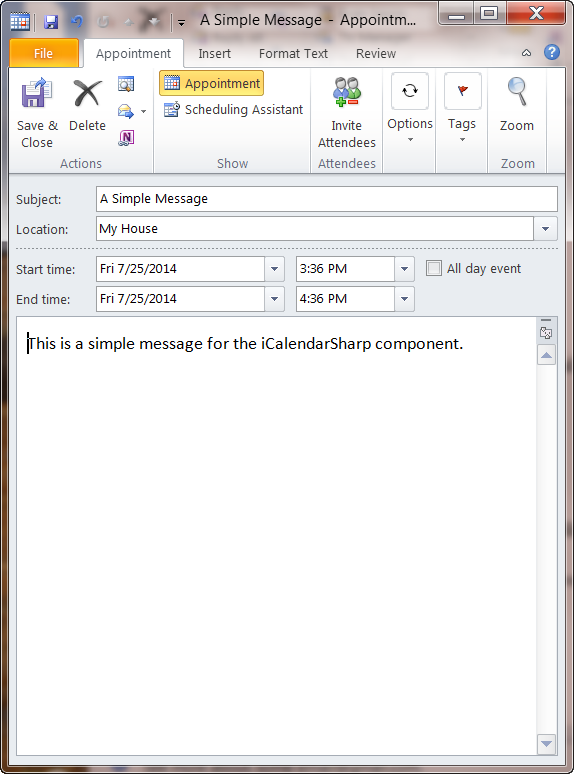The image size is (574, 774).
Task: Open the Format Text tab
Action: 293,53
